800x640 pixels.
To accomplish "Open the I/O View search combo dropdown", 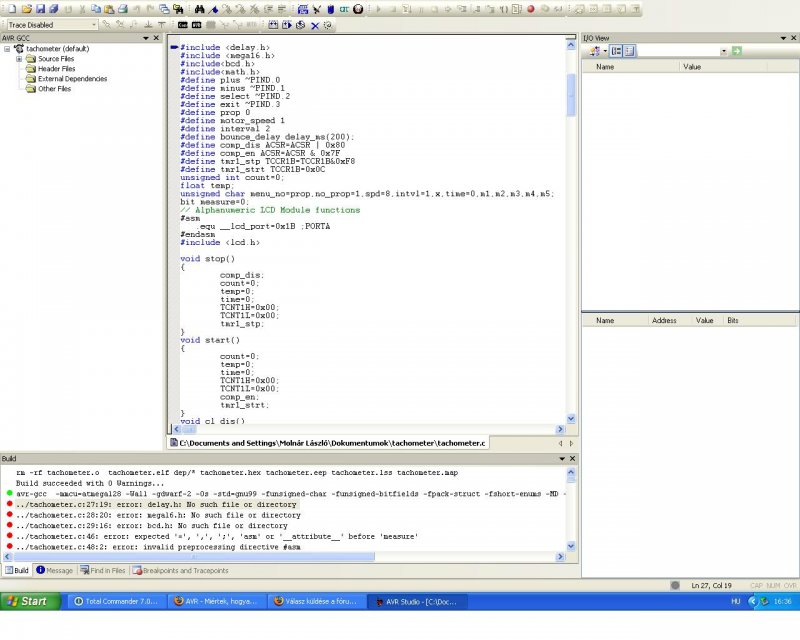I will point(723,51).
